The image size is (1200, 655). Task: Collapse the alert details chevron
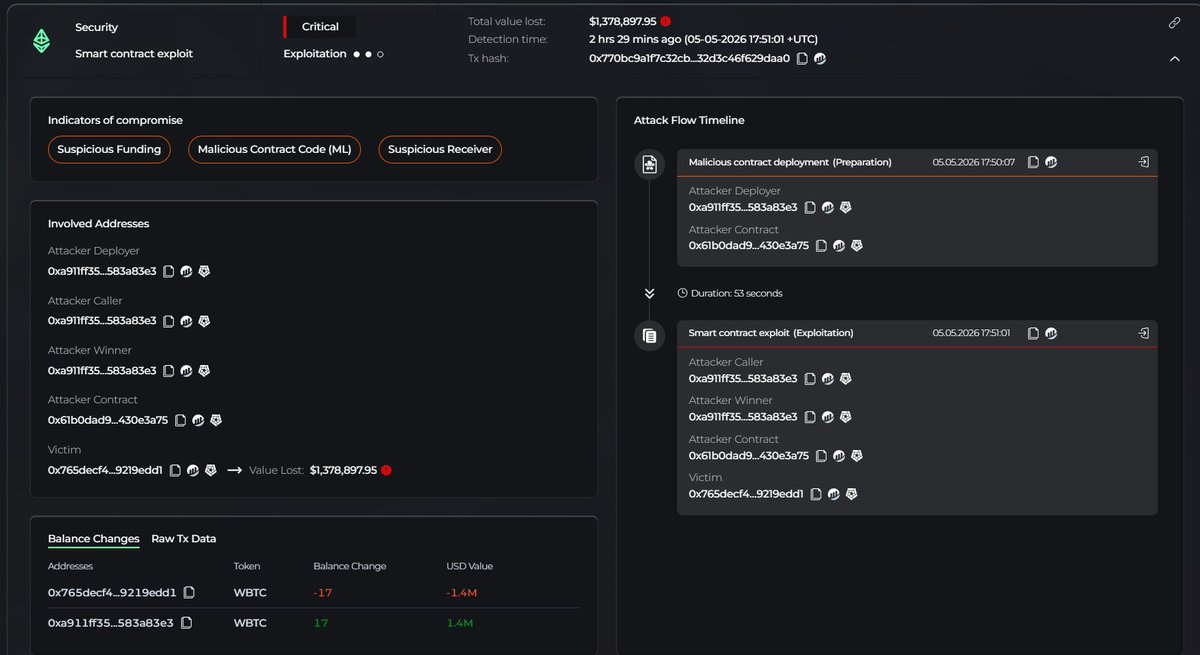coord(1175,59)
